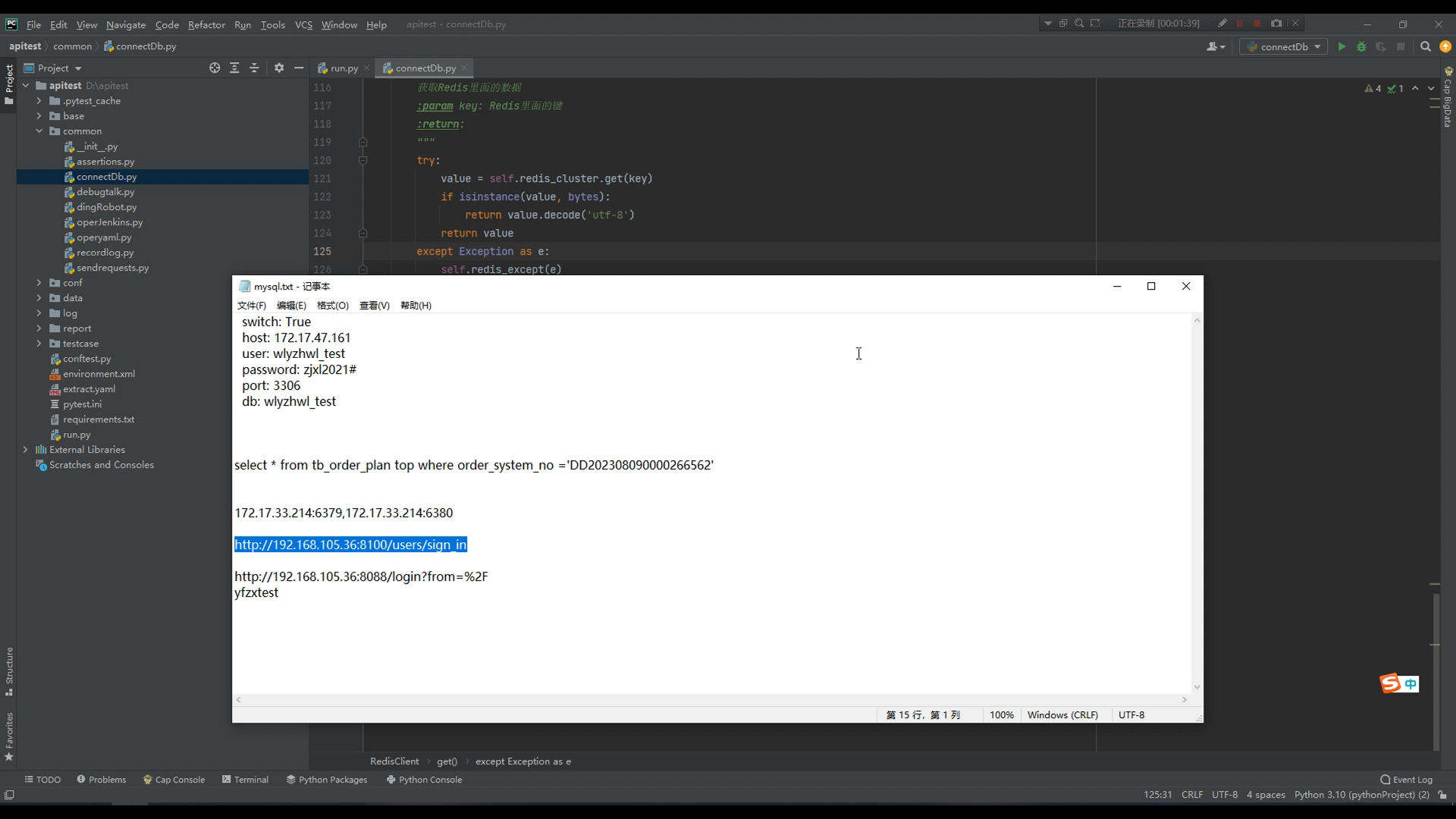Collapse the apitest root folder

coord(25,86)
